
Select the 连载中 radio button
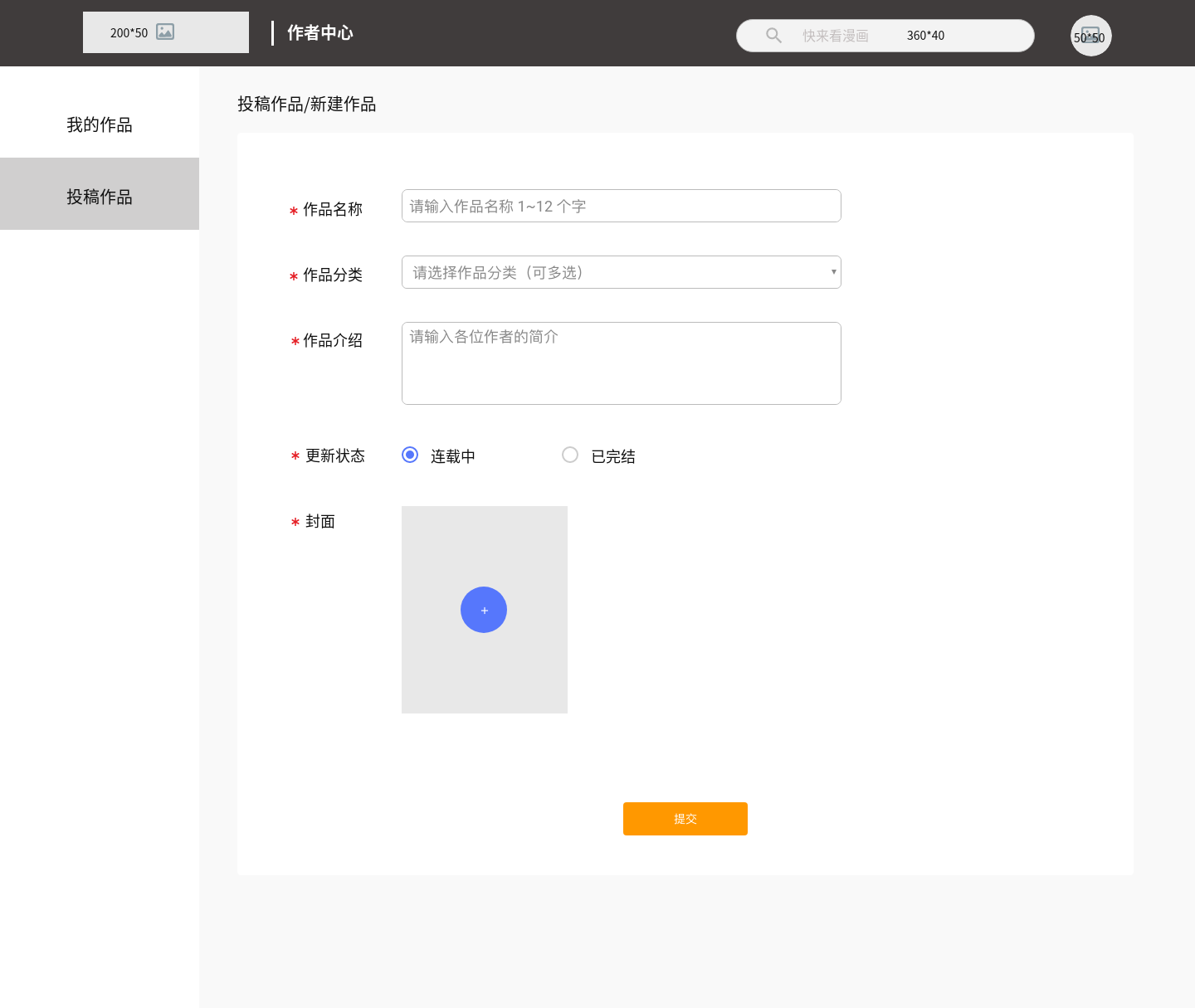[409, 455]
